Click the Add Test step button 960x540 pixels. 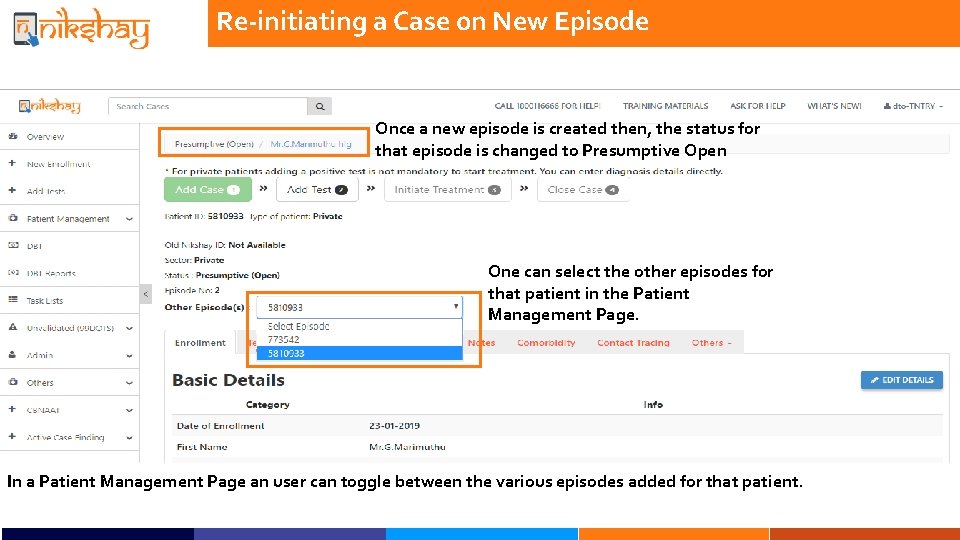(317, 190)
